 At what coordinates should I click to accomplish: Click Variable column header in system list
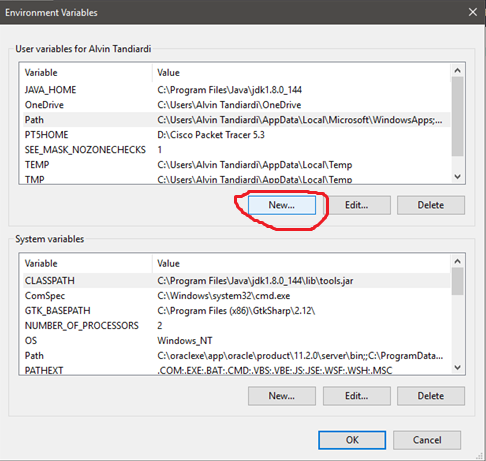coord(87,264)
